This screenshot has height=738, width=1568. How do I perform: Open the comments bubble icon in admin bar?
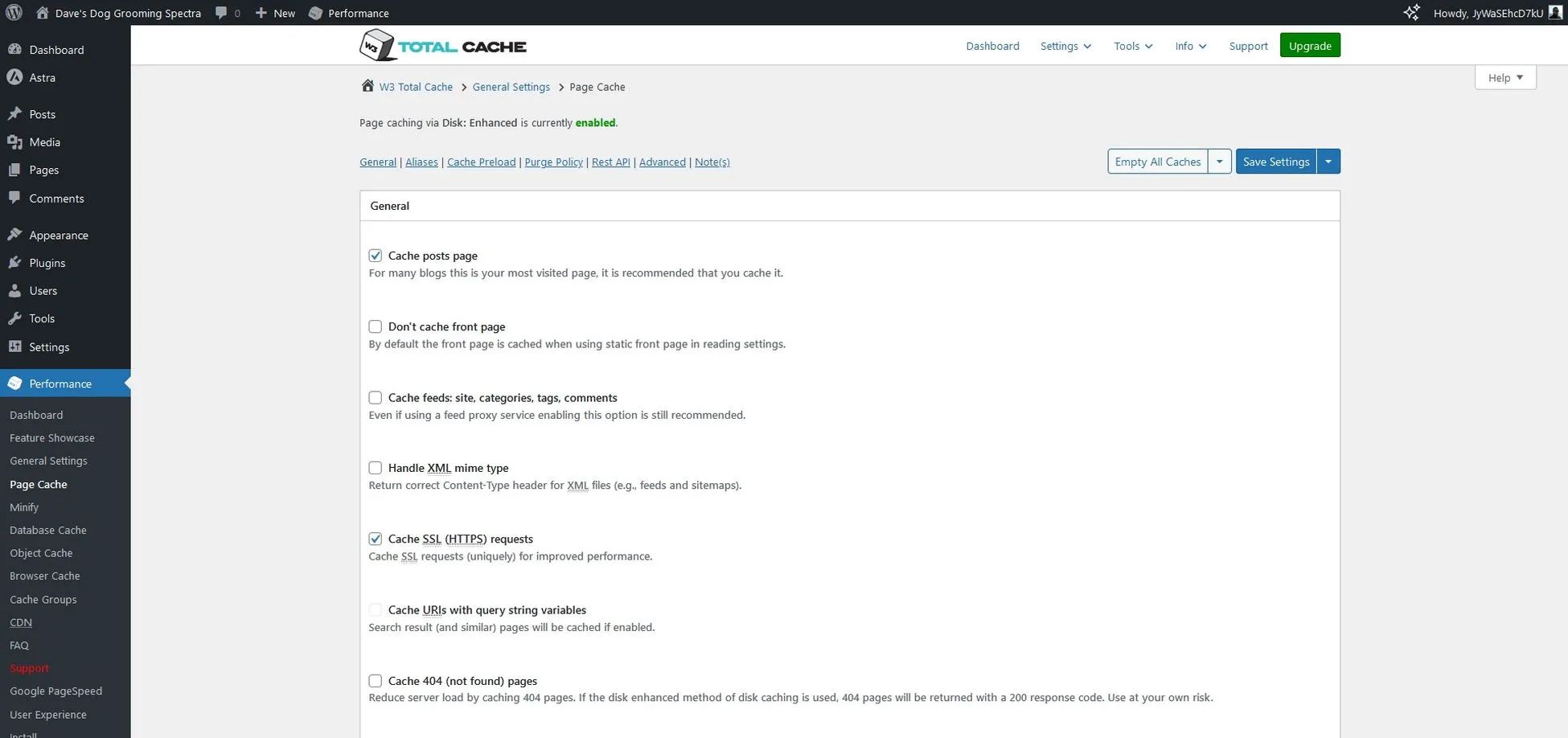point(221,13)
